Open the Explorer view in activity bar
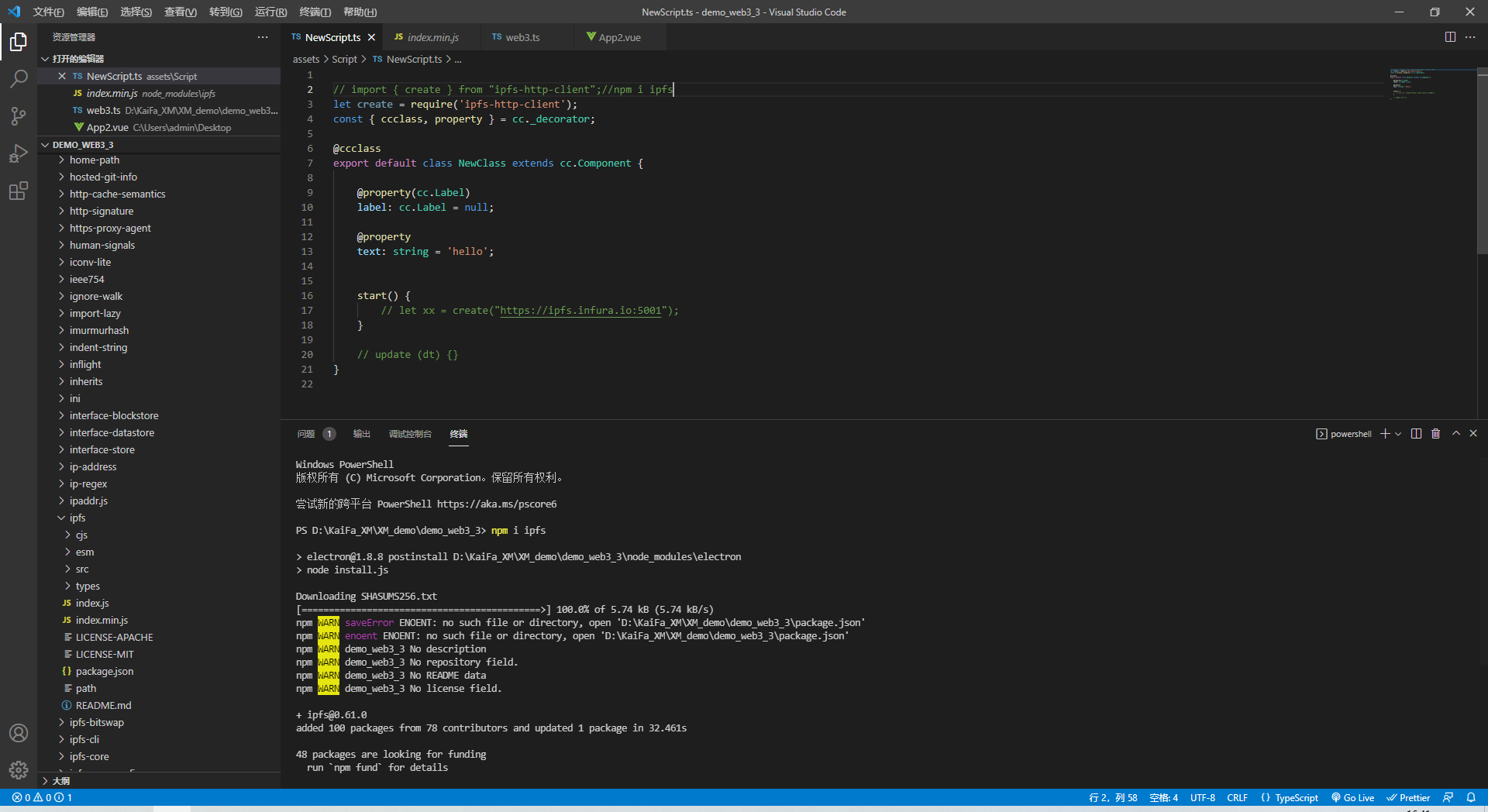The width and height of the screenshot is (1488, 812). point(19,41)
